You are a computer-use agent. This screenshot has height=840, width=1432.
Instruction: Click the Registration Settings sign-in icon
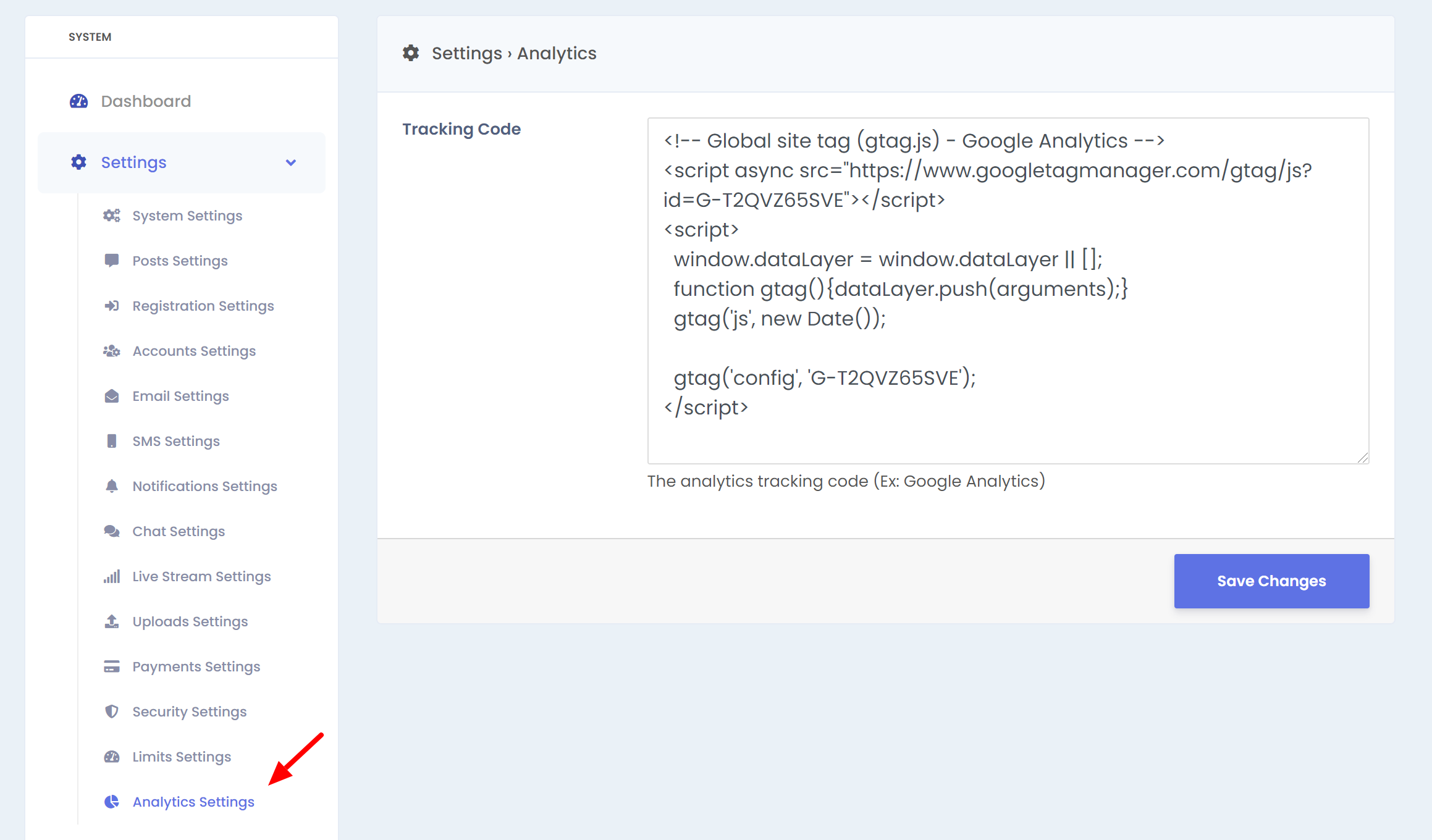coord(112,306)
